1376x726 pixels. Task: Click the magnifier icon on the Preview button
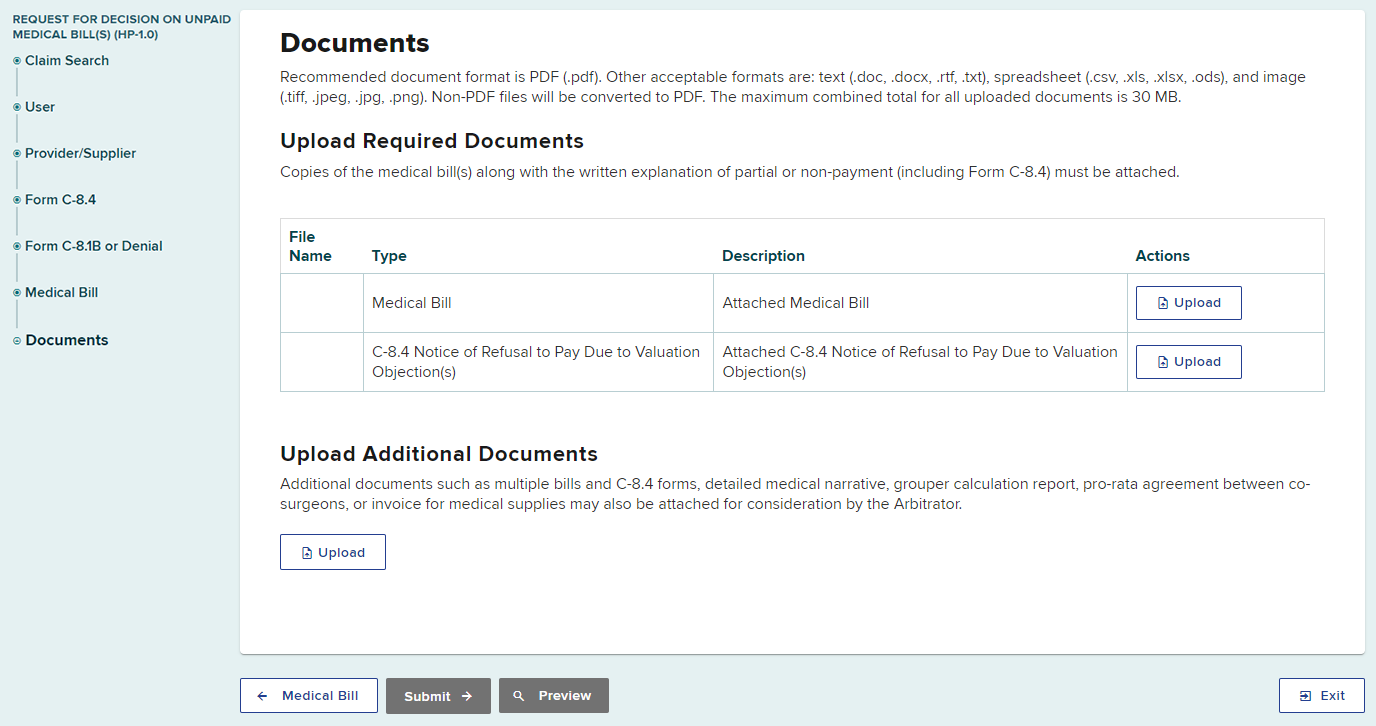click(518, 696)
